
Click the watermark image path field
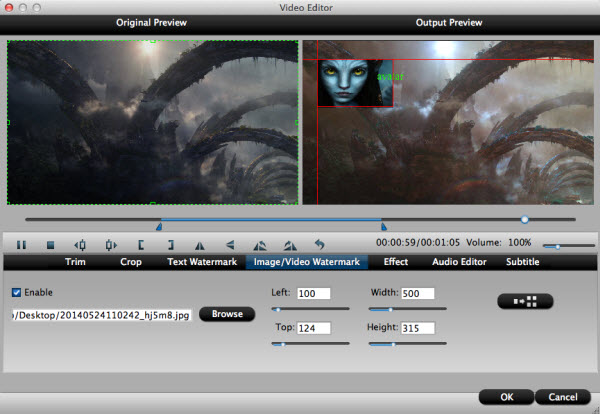point(101,315)
